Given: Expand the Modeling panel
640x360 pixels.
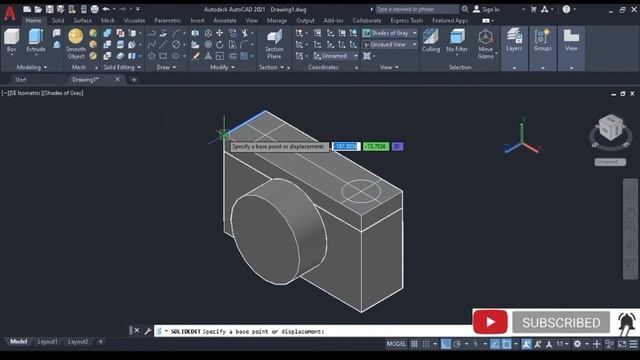Looking at the screenshot, I should 32,67.
